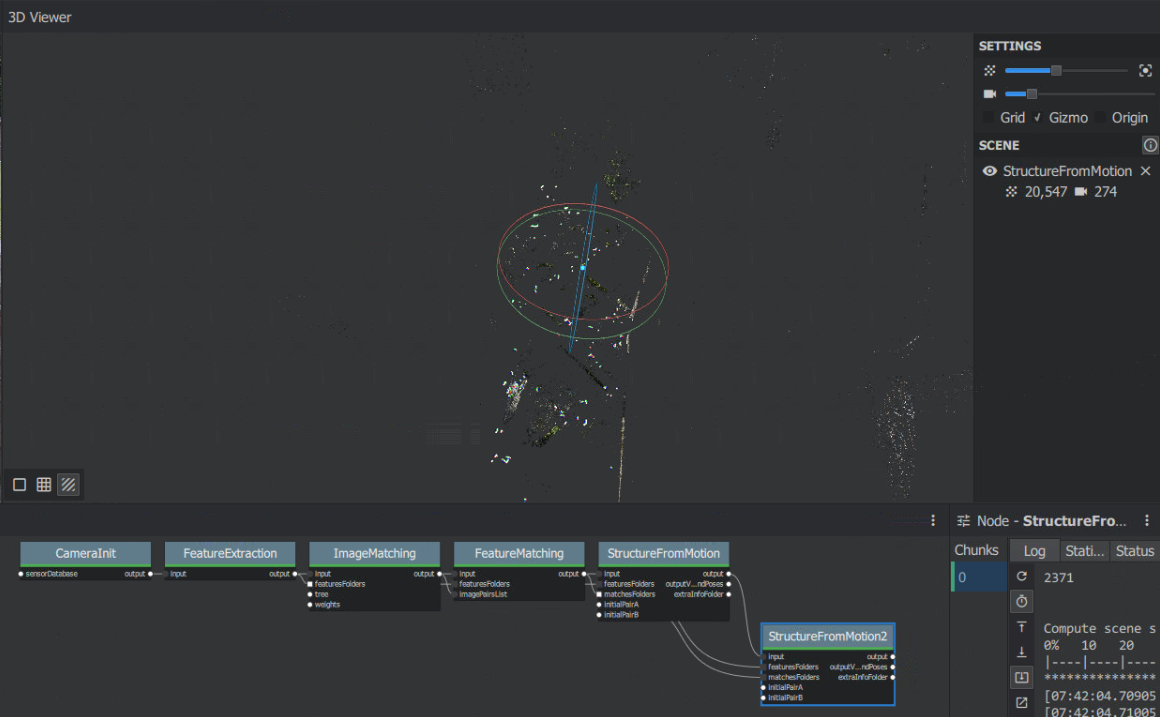This screenshot has height=717, width=1160.
Task: Hide the StructureFromMotion point cloud via eye toggle
Action: (988, 171)
